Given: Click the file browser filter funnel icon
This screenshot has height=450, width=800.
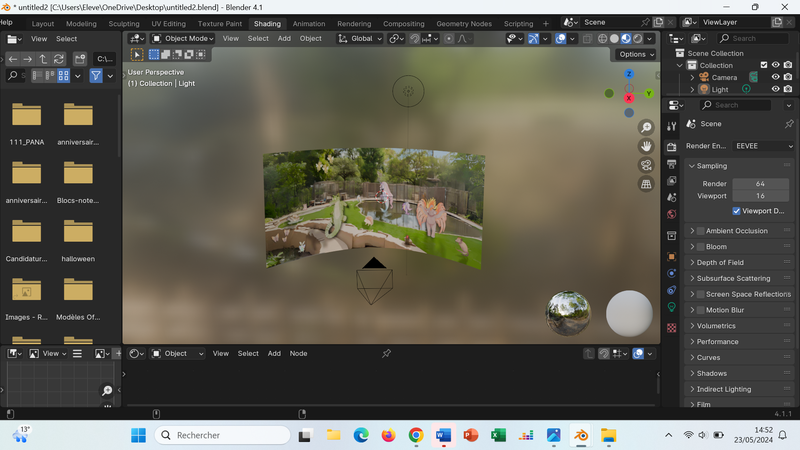Looking at the screenshot, I should point(96,75).
